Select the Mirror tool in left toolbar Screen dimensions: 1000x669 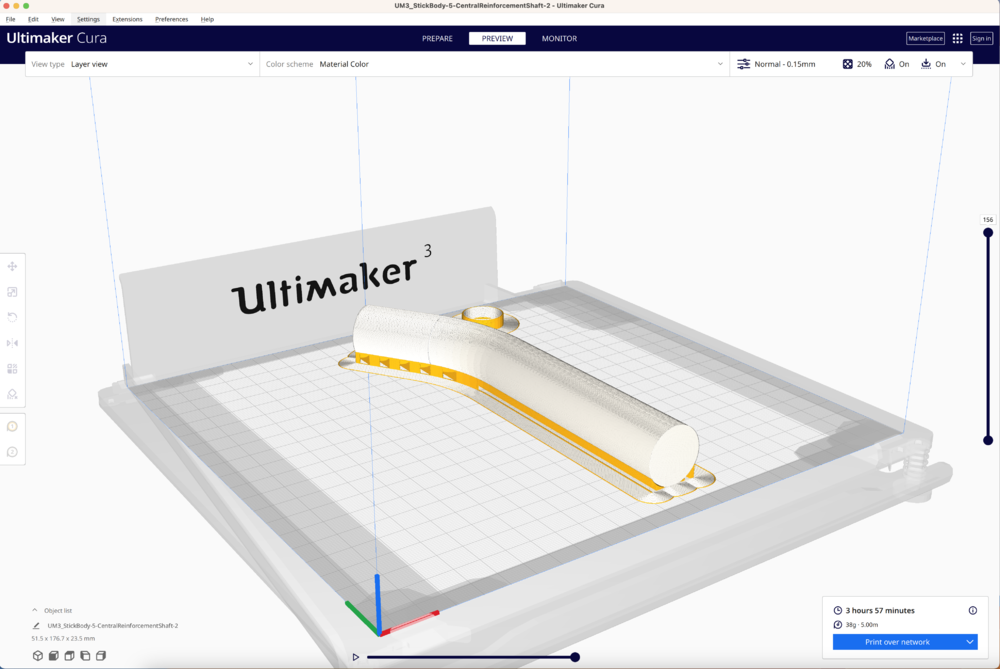pyautogui.click(x=12, y=343)
